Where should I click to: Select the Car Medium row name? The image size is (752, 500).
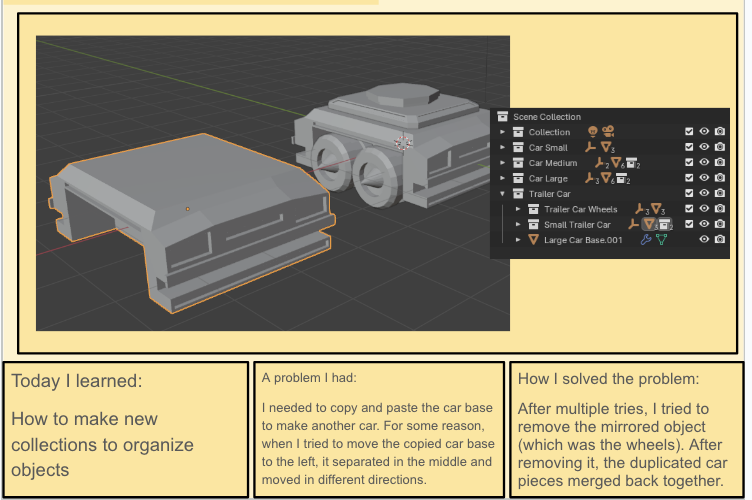tap(553, 163)
